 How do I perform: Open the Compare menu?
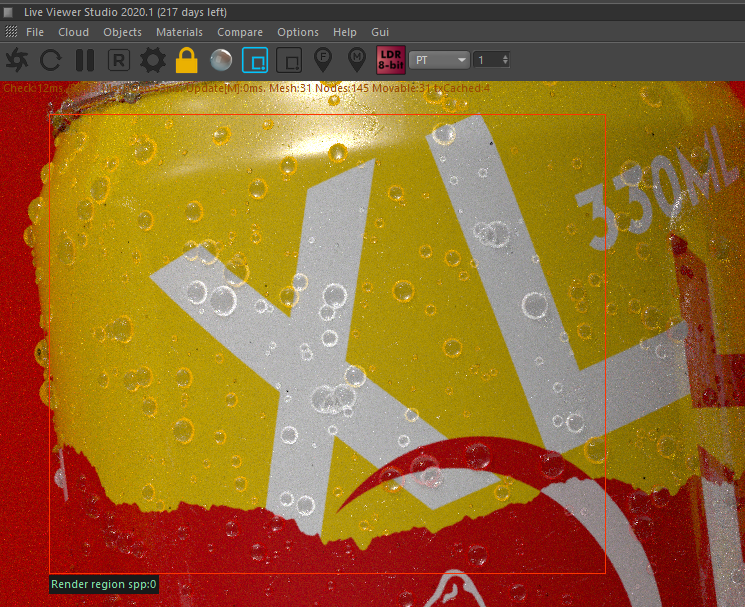click(240, 32)
